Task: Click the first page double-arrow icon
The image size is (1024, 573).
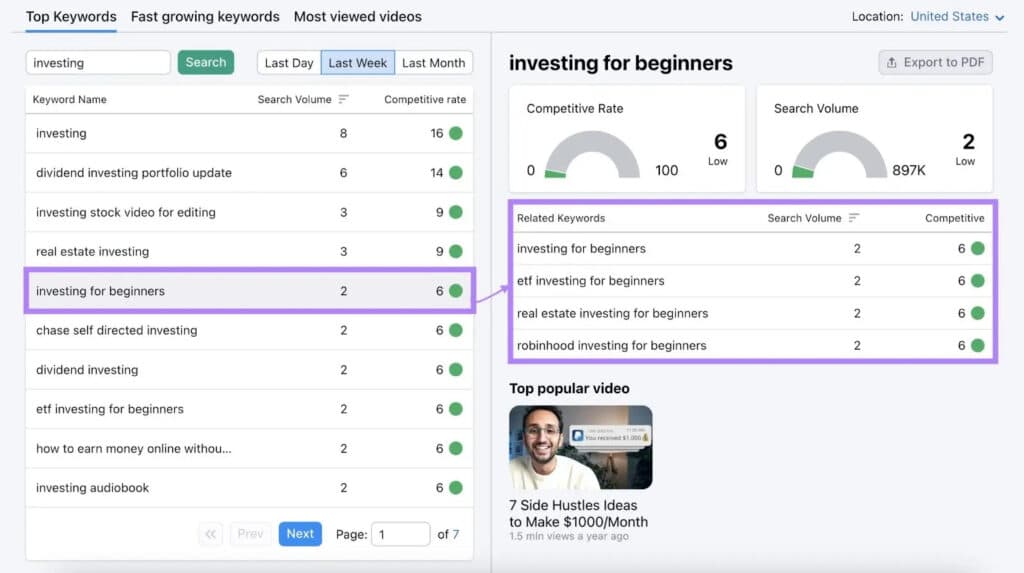Action: click(211, 534)
